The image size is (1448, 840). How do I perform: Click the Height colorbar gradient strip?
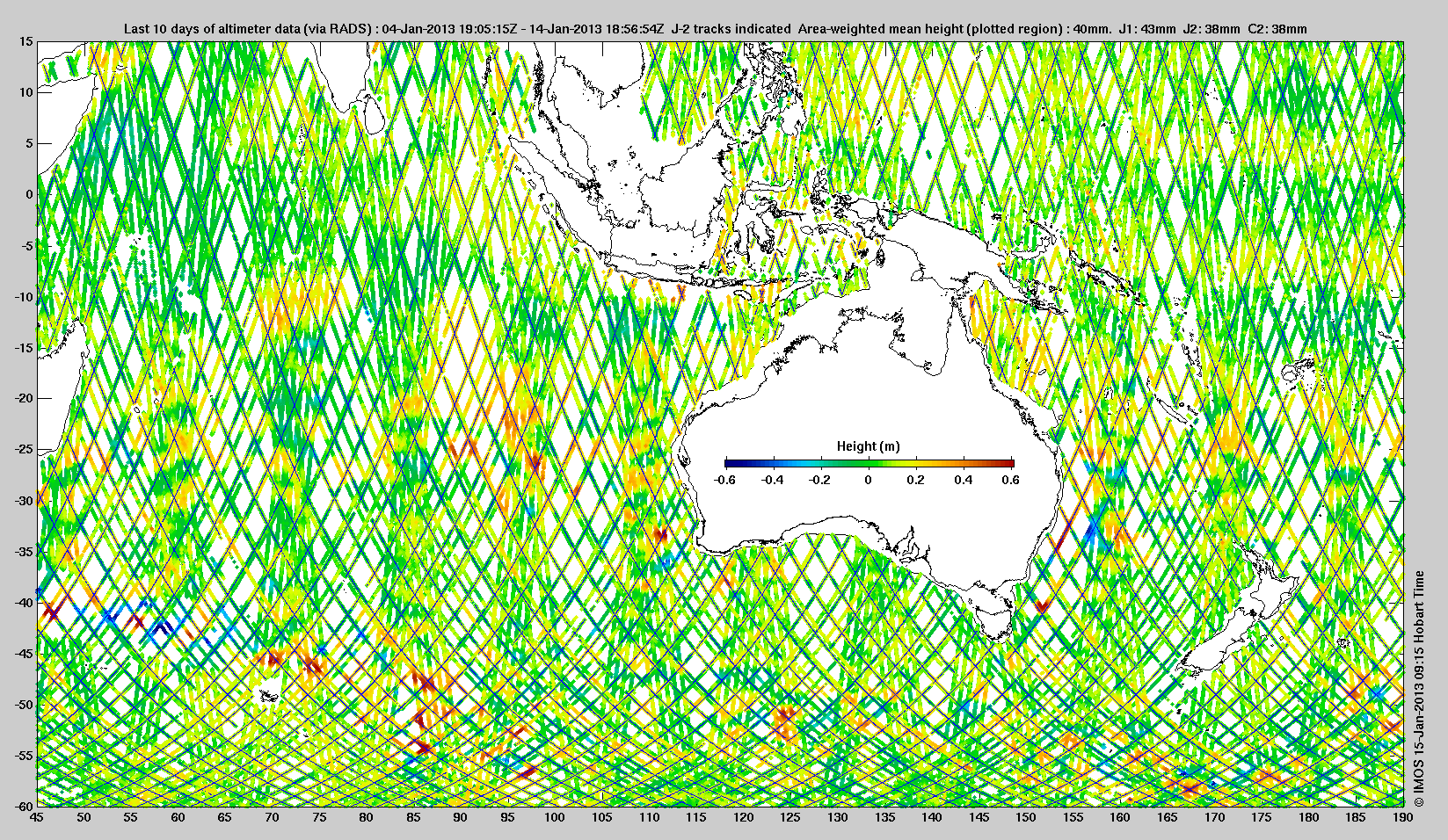pyautogui.click(x=870, y=463)
